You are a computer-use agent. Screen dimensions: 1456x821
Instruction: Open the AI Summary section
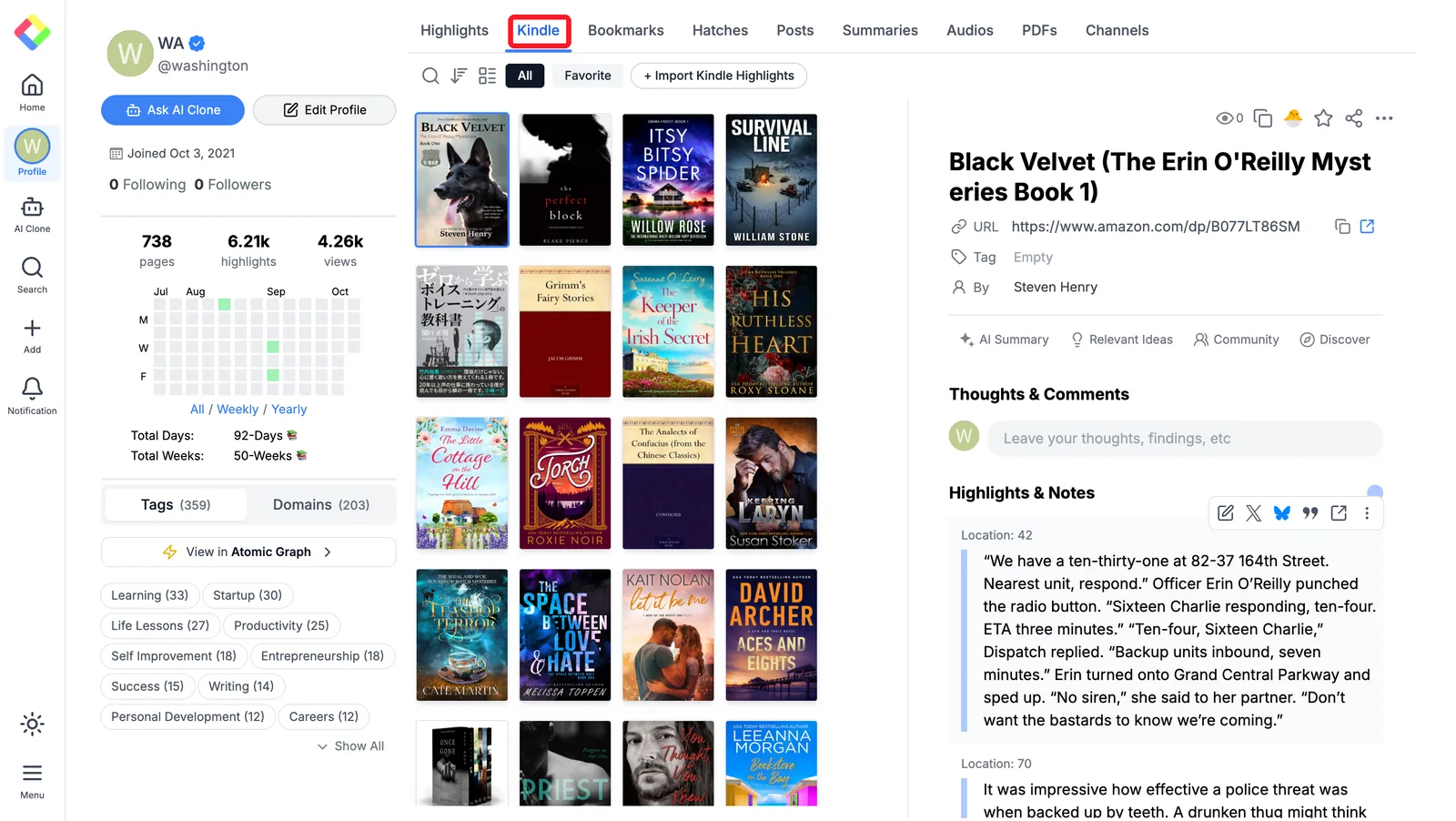tap(1004, 340)
